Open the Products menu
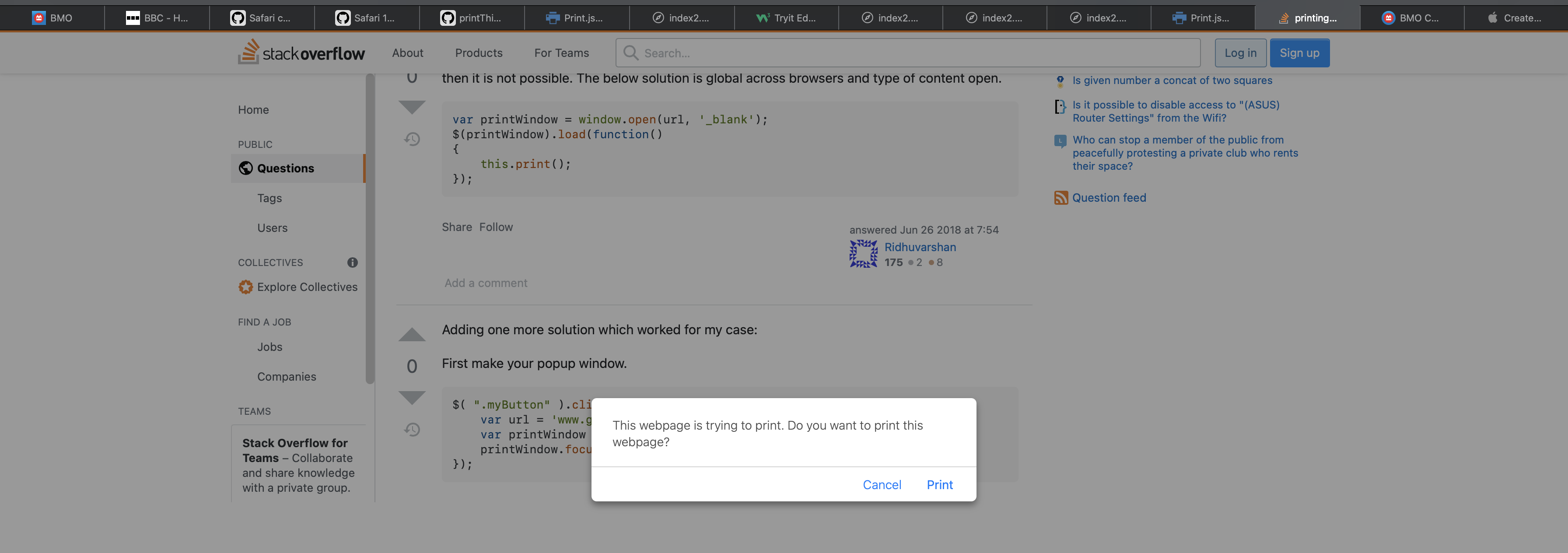Image resolution: width=1568 pixels, height=553 pixels. pos(479,53)
